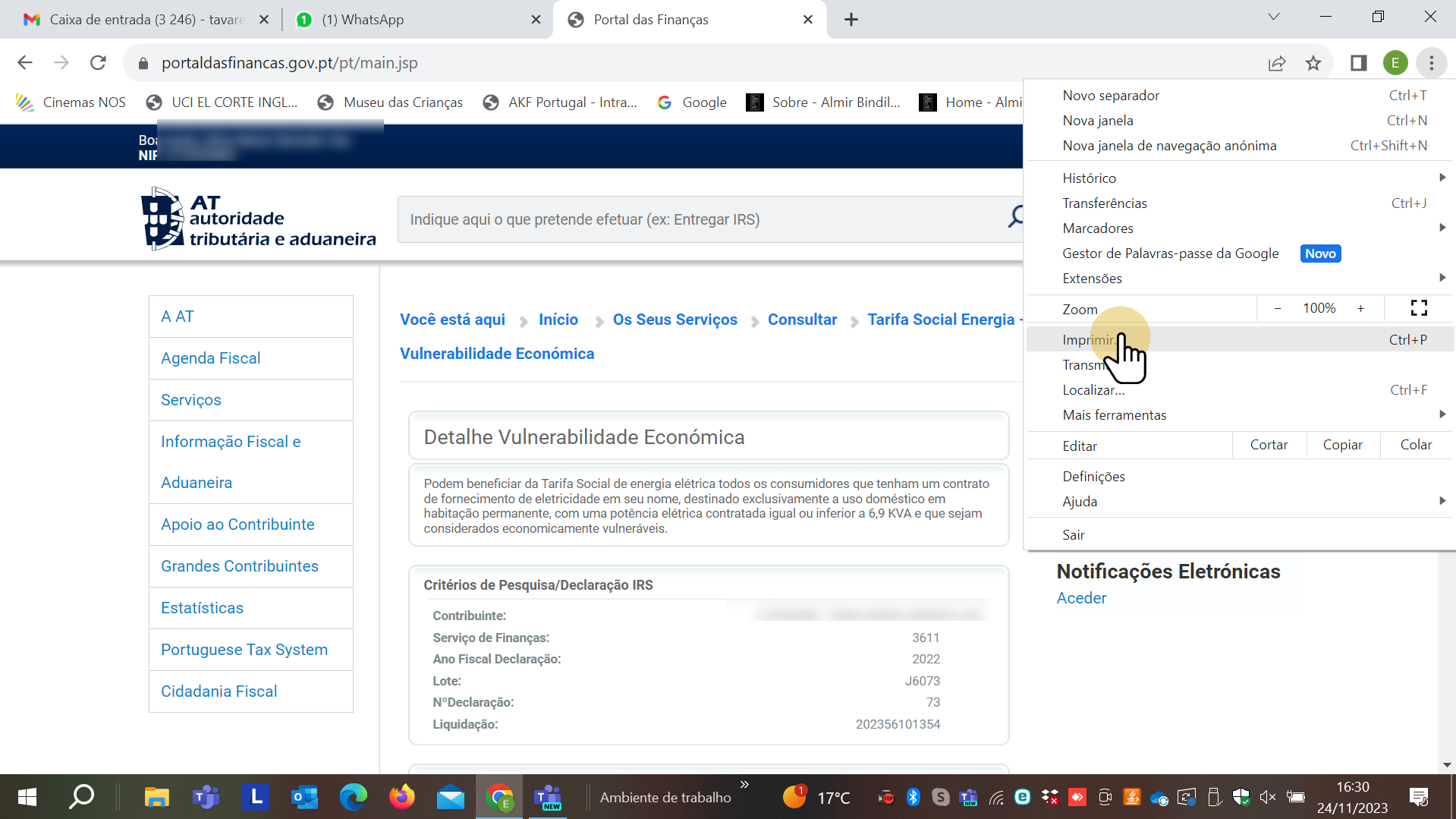Open Firefox from the taskbar
The image size is (1456, 819).
(402, 797)
